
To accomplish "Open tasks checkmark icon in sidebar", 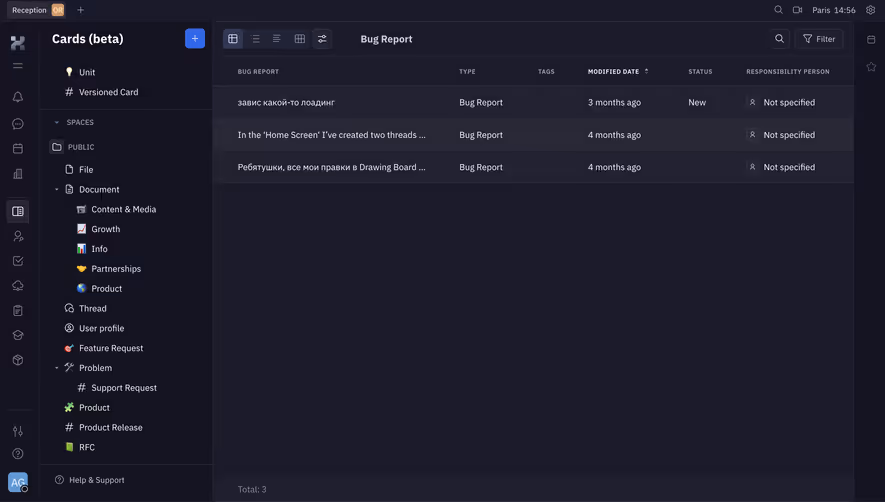I will [x=18, y=261].
